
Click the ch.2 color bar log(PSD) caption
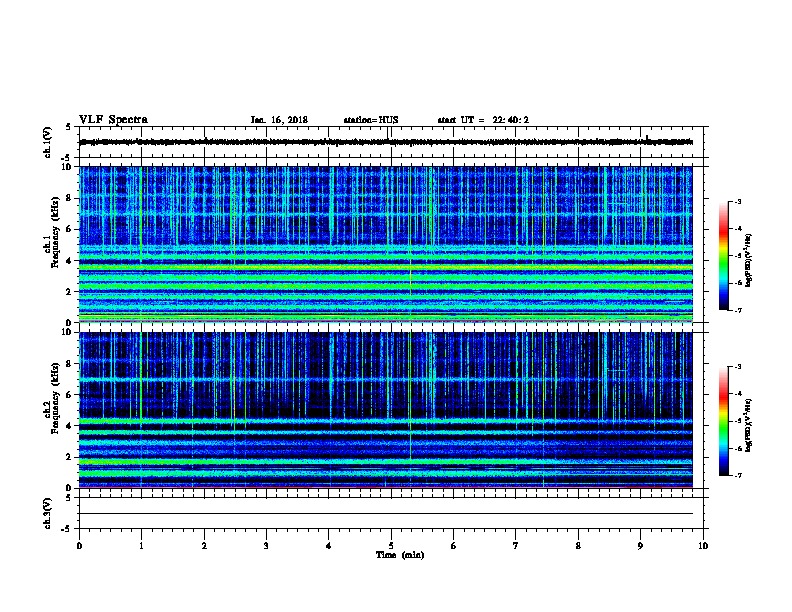(749, 425)
